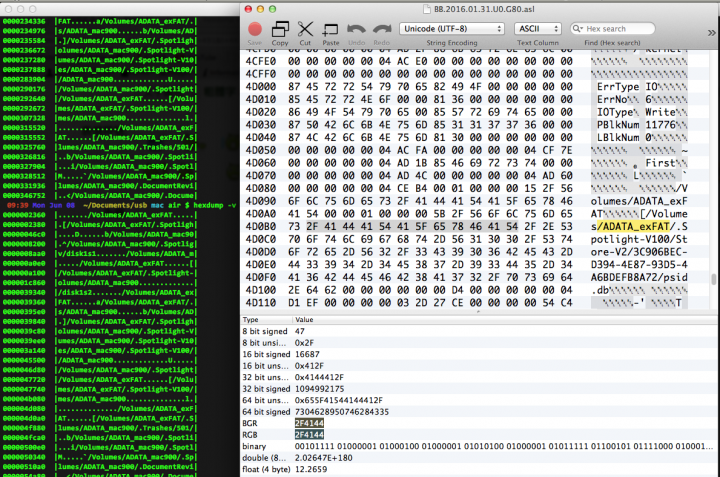Zoom the hex editor window

[272, 9]
